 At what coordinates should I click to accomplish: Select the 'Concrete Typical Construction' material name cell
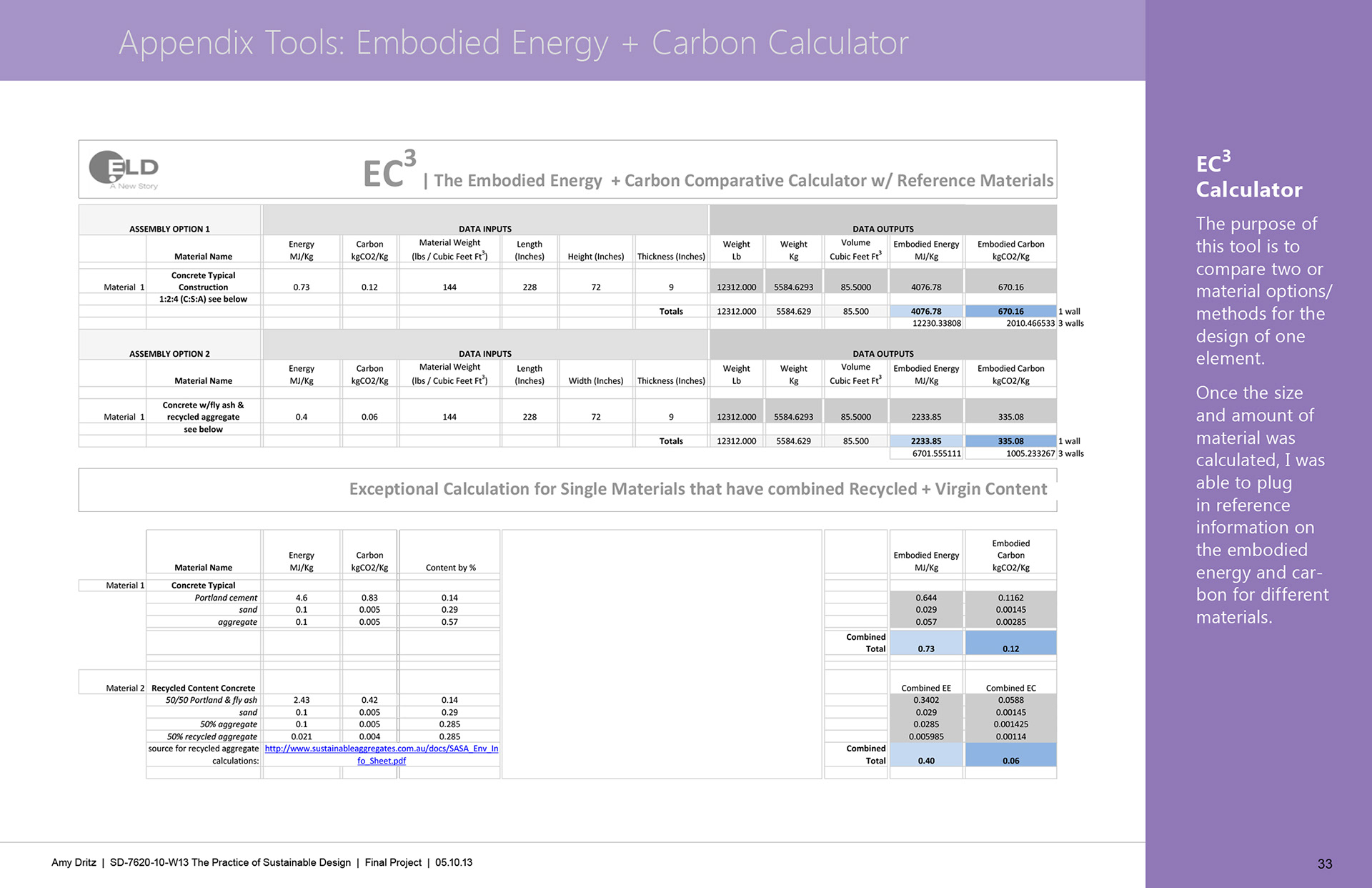(203, 281)
